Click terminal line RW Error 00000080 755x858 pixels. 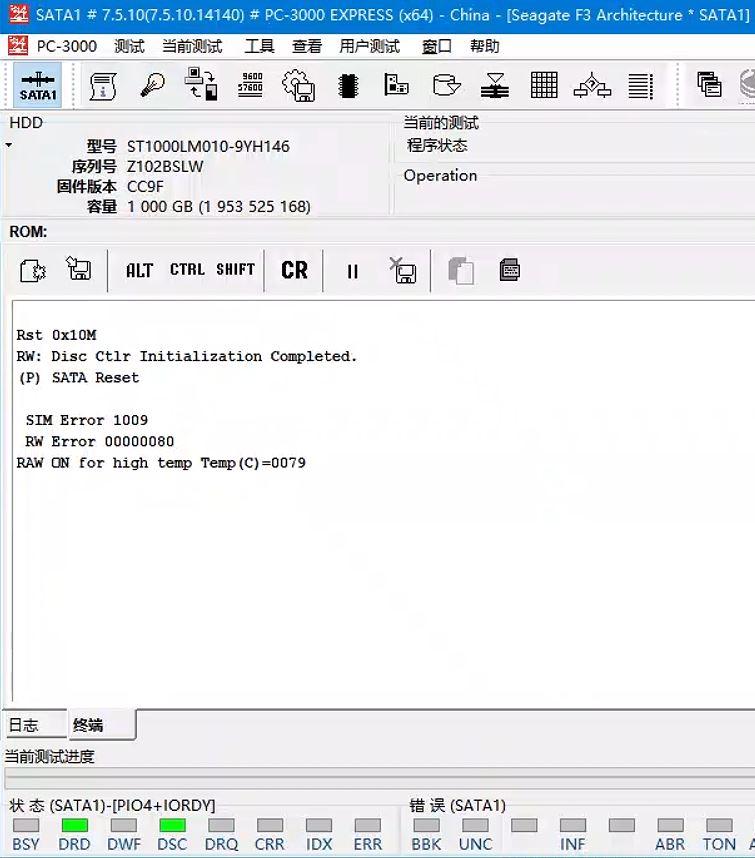click(100, 441)
